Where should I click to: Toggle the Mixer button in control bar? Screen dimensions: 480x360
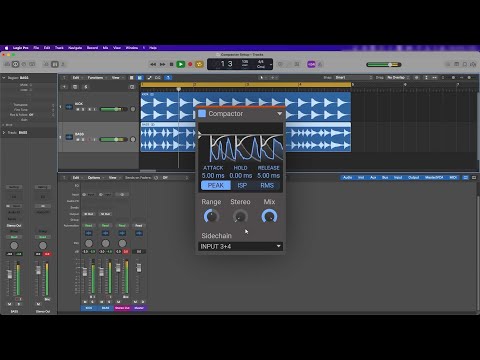pyautogui.click(x=55, y=64)
